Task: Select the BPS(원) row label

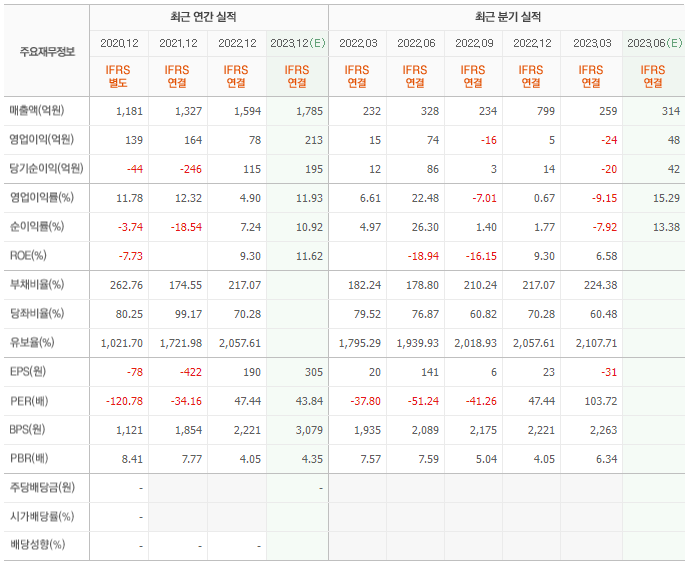Action: [x=28, y=429]
